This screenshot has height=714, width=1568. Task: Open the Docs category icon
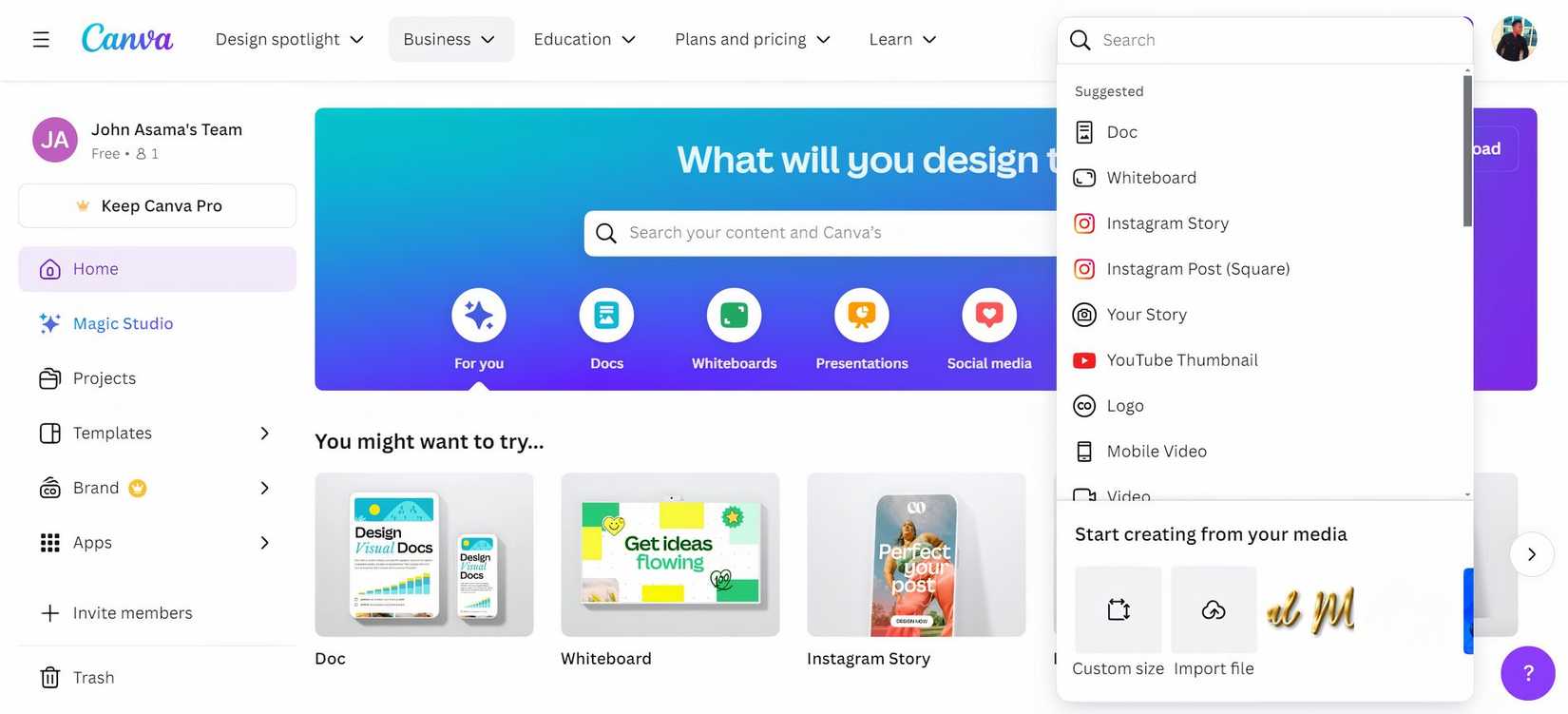(606, 315)
